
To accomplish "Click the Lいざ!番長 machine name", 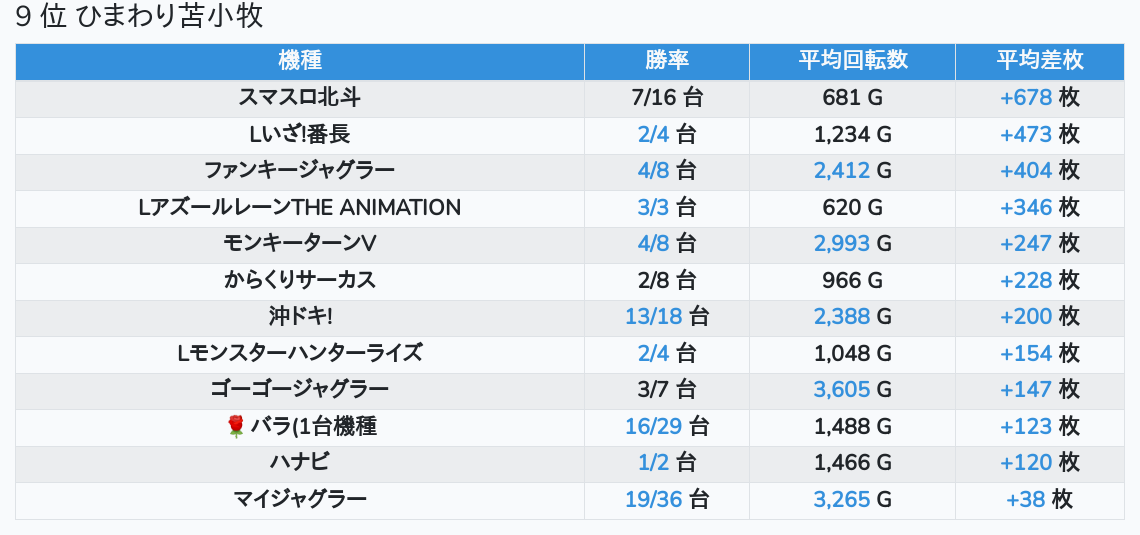I will [300, 134].
